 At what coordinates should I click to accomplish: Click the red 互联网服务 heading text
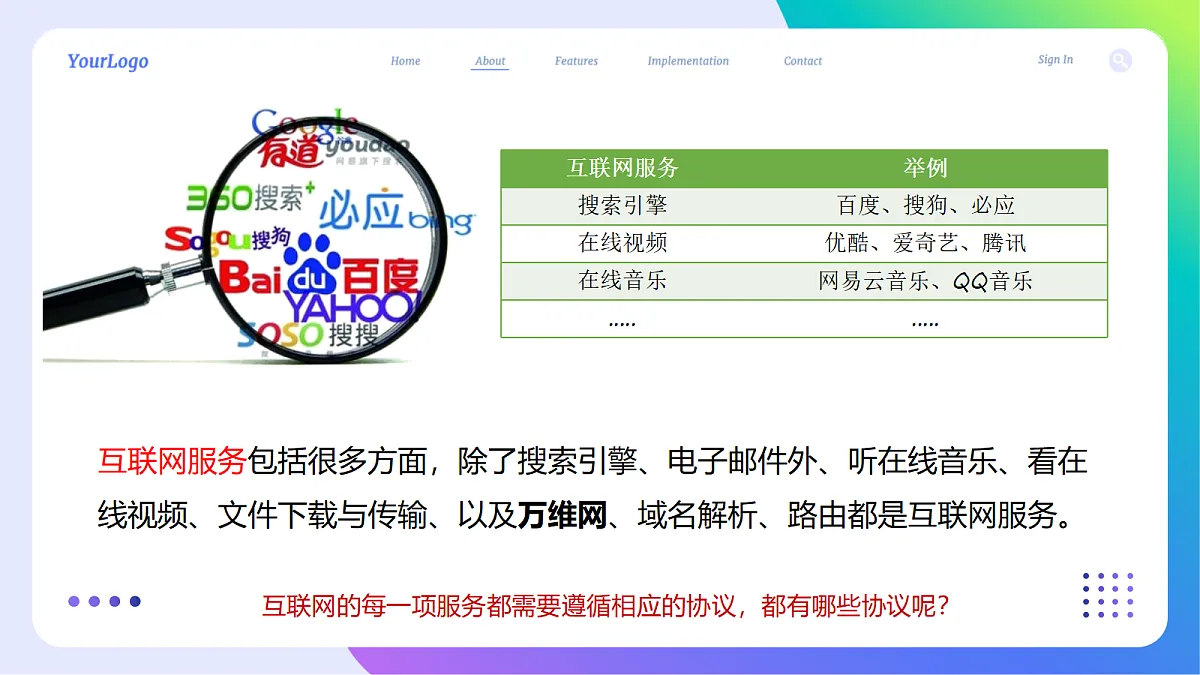172,461
